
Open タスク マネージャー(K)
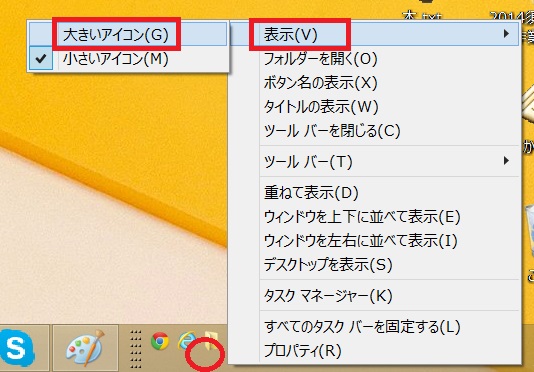(375, 296)
